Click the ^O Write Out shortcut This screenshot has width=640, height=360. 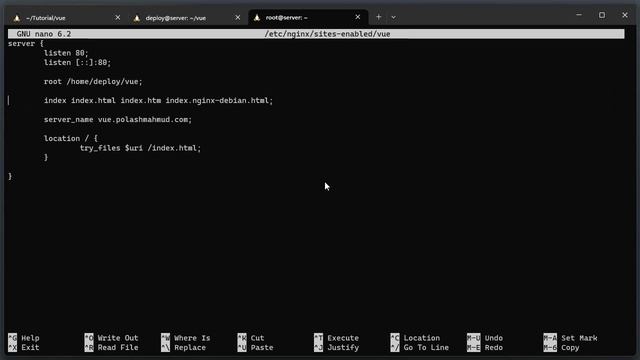pos(111,338)
